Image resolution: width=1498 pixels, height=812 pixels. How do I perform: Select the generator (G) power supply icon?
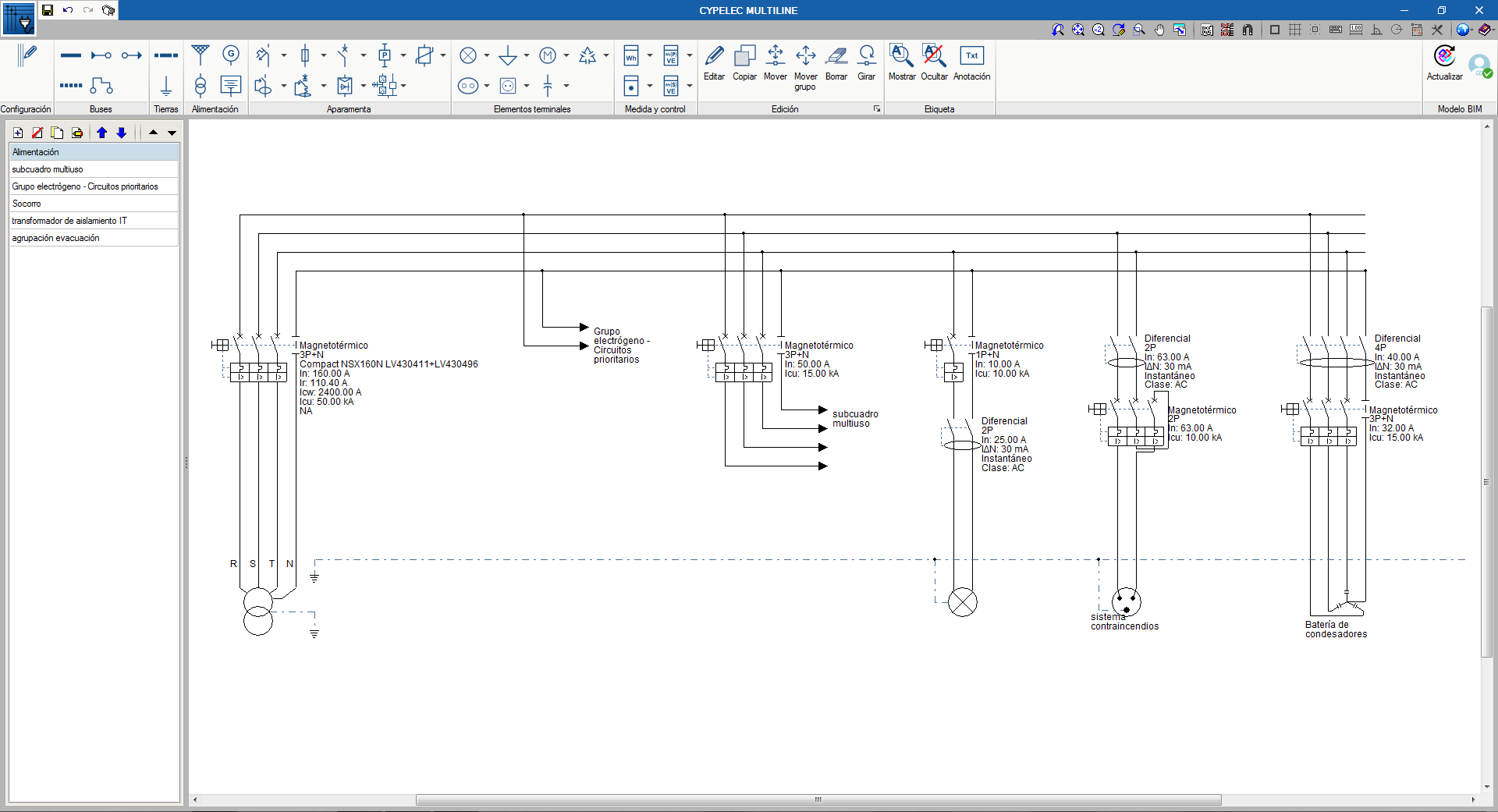[230, 55]
